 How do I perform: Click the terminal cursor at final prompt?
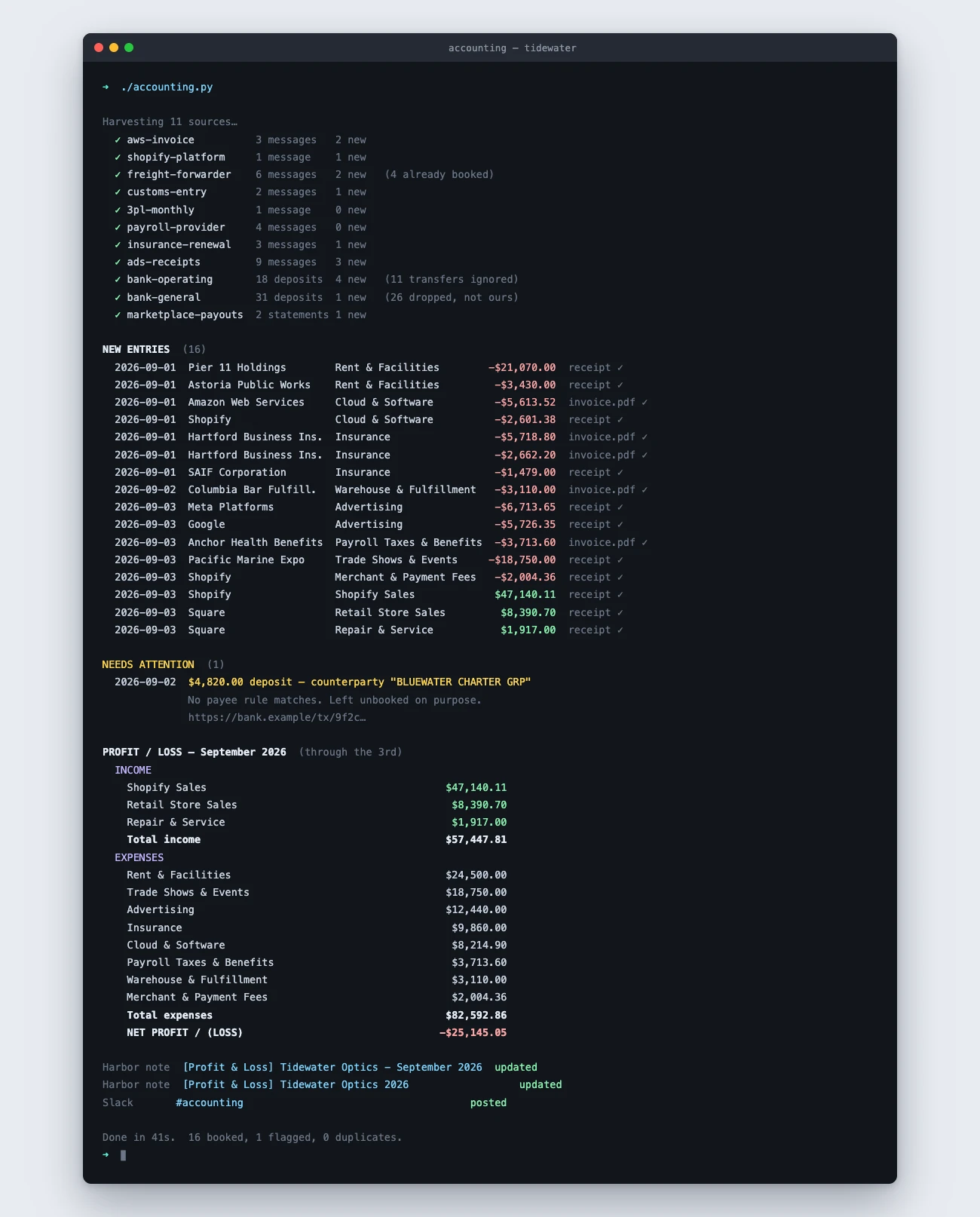click(x=124, y=1154)
